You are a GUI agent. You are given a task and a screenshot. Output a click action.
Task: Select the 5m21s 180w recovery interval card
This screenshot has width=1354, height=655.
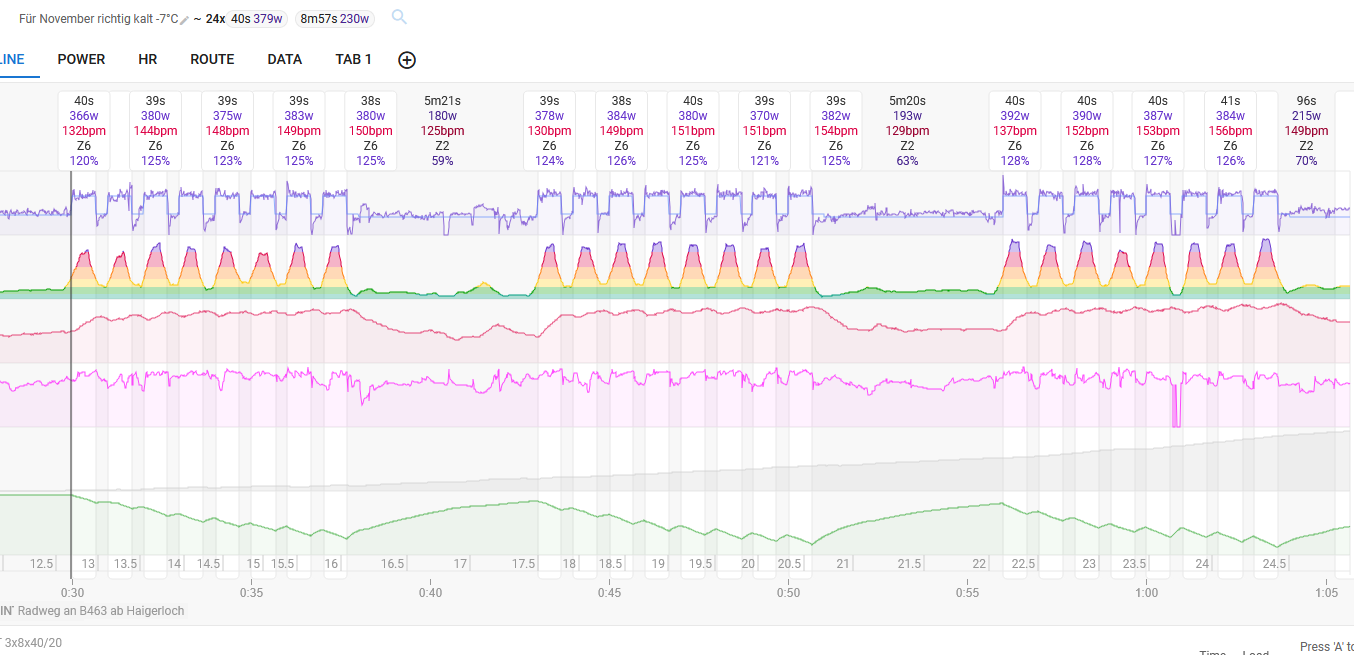442,130
